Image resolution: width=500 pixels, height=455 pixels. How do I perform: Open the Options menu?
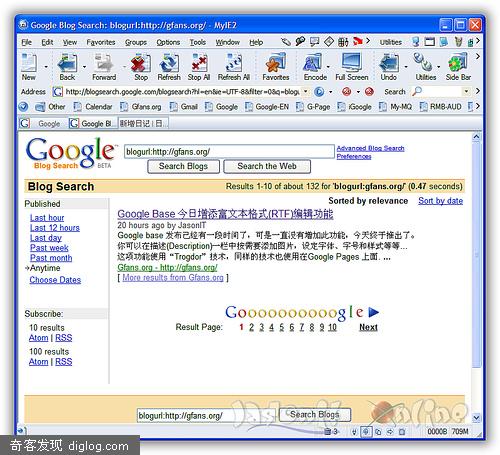tap(168, 42)
